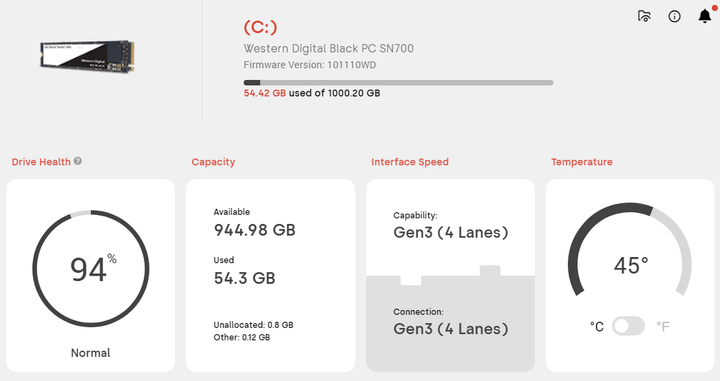Click the Interface Speed section title
This screenshot has width=720, height=381.
[410, 162]
